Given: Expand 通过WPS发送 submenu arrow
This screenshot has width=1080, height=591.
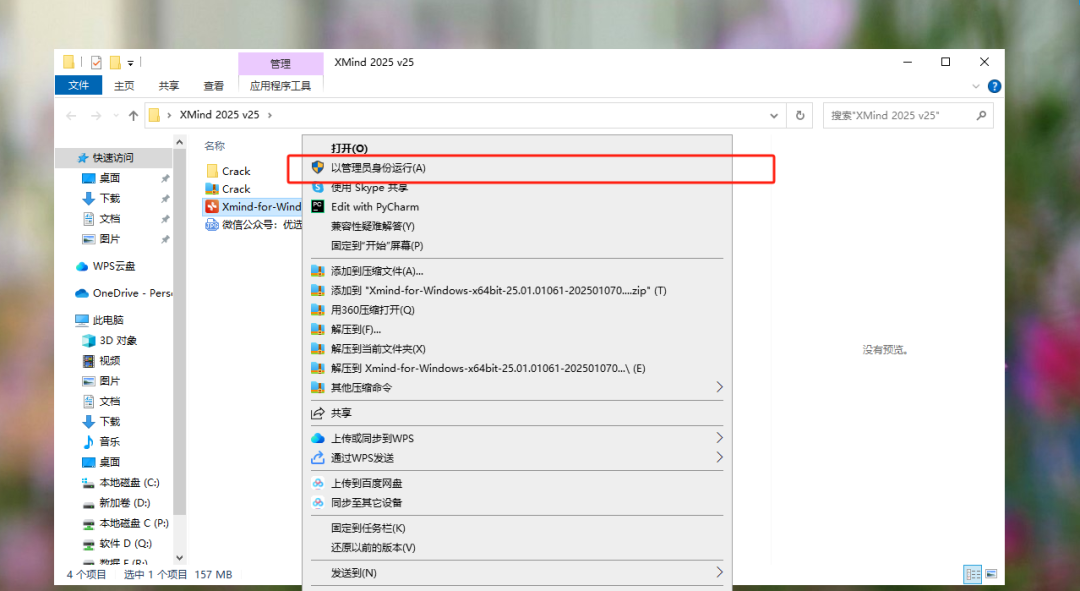Looking at the screenshot, I should click(719, 457).
